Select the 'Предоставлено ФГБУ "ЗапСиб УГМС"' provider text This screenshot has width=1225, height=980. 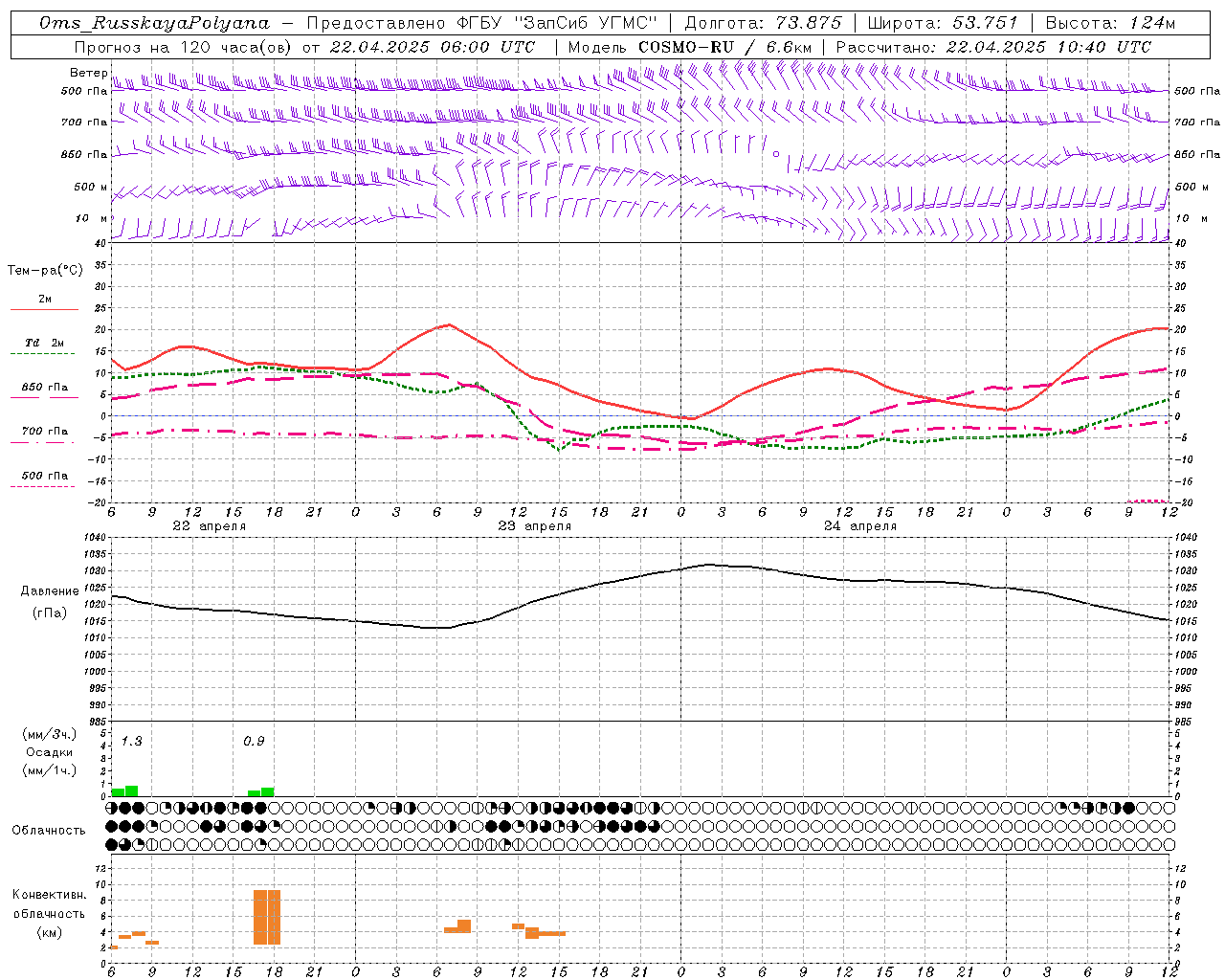(x=482, y=23)
